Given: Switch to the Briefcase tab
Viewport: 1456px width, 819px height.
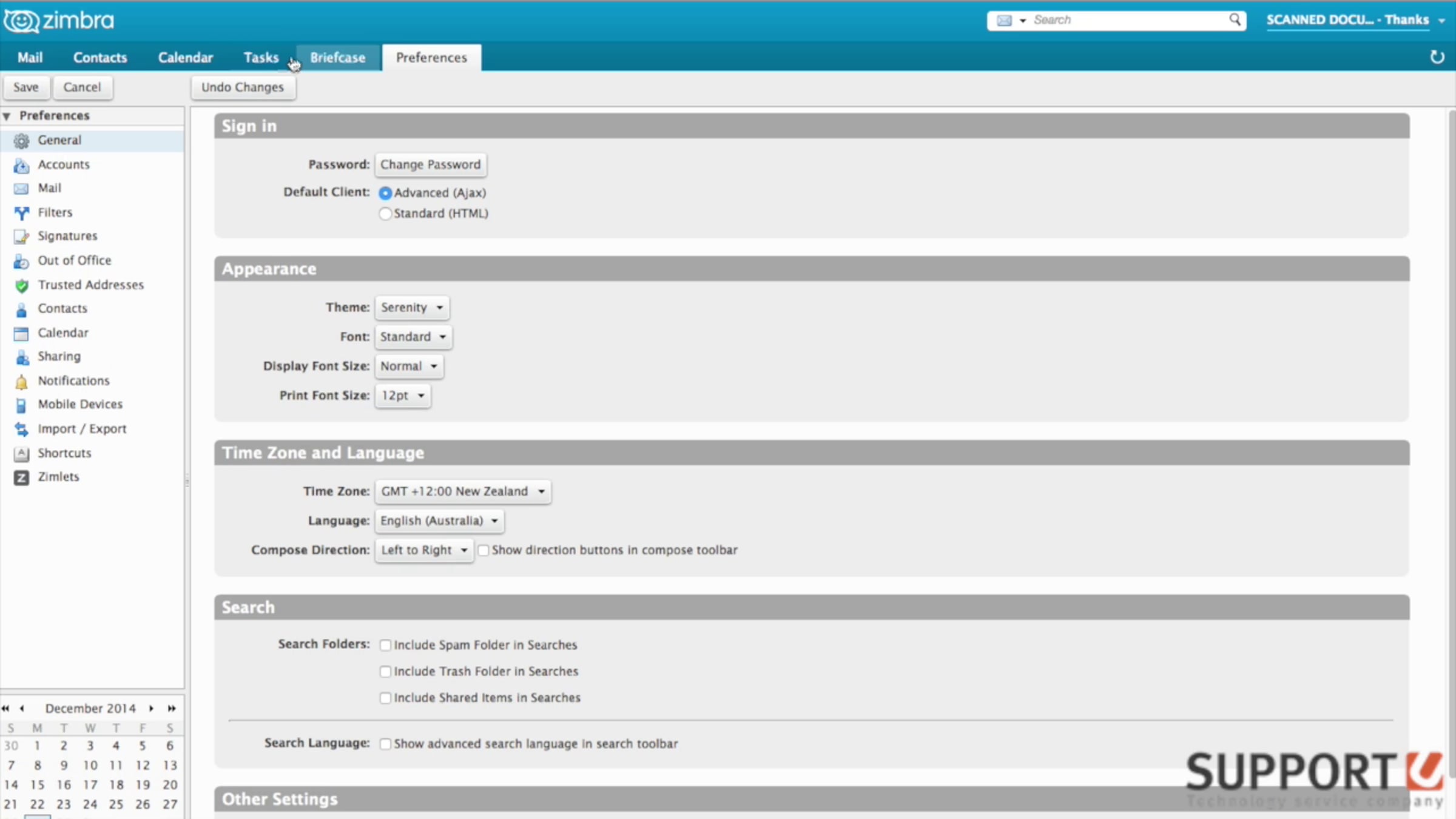Looking at the screenshot, I should 338,58.
